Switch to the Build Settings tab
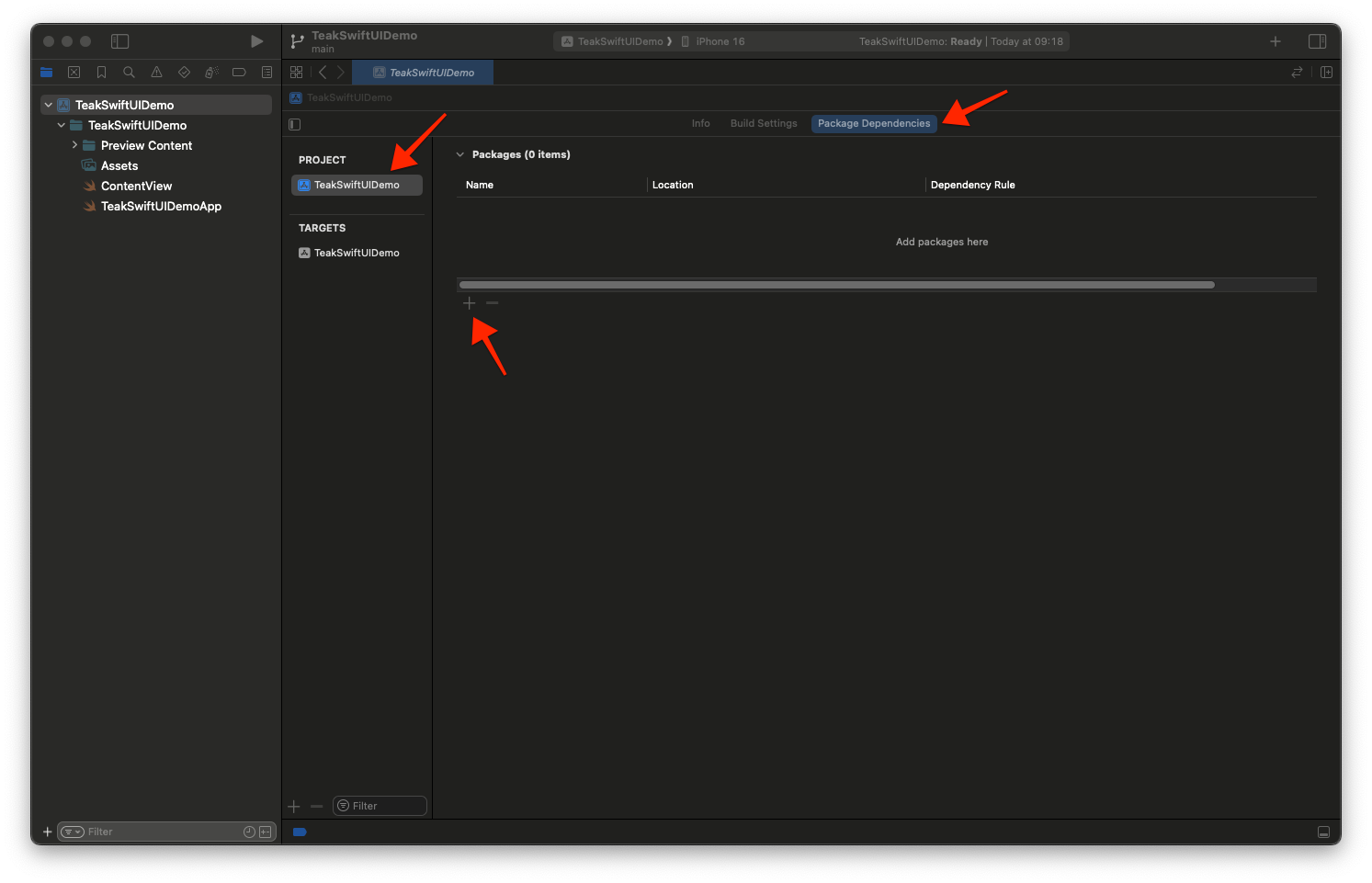 [764, 123]
